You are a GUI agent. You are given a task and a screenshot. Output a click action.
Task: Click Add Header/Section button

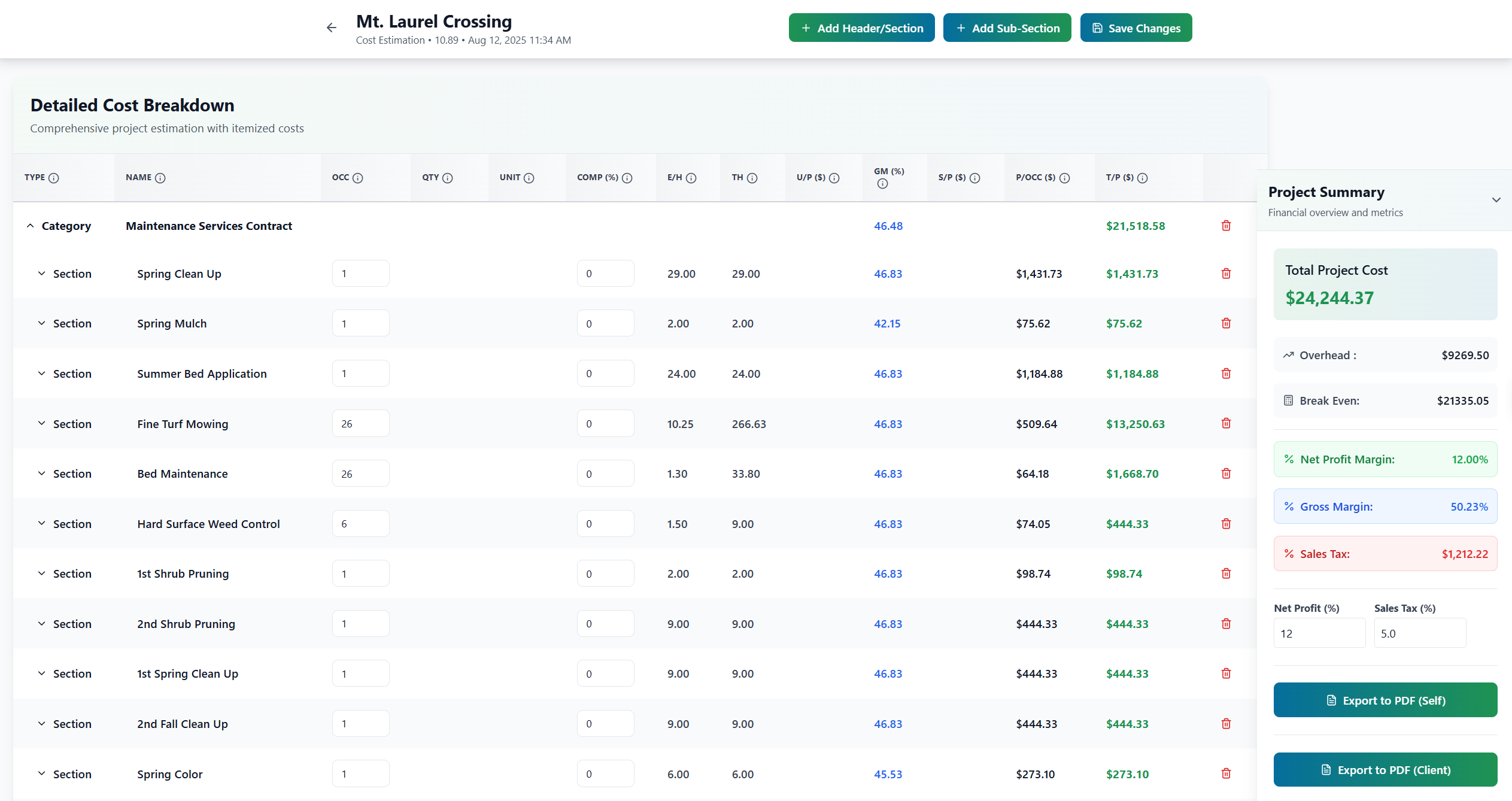click(861, 28)
